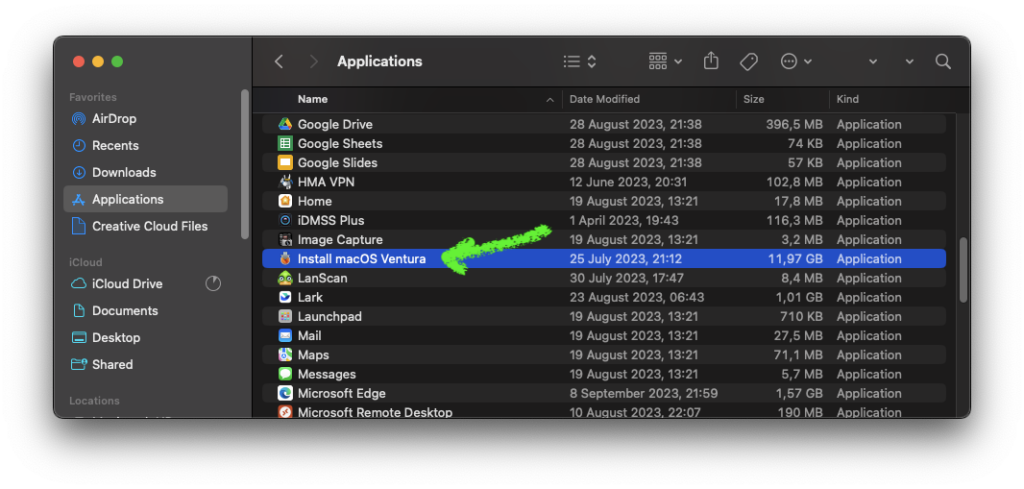Click the Applications window title

[x=379, y=61]
